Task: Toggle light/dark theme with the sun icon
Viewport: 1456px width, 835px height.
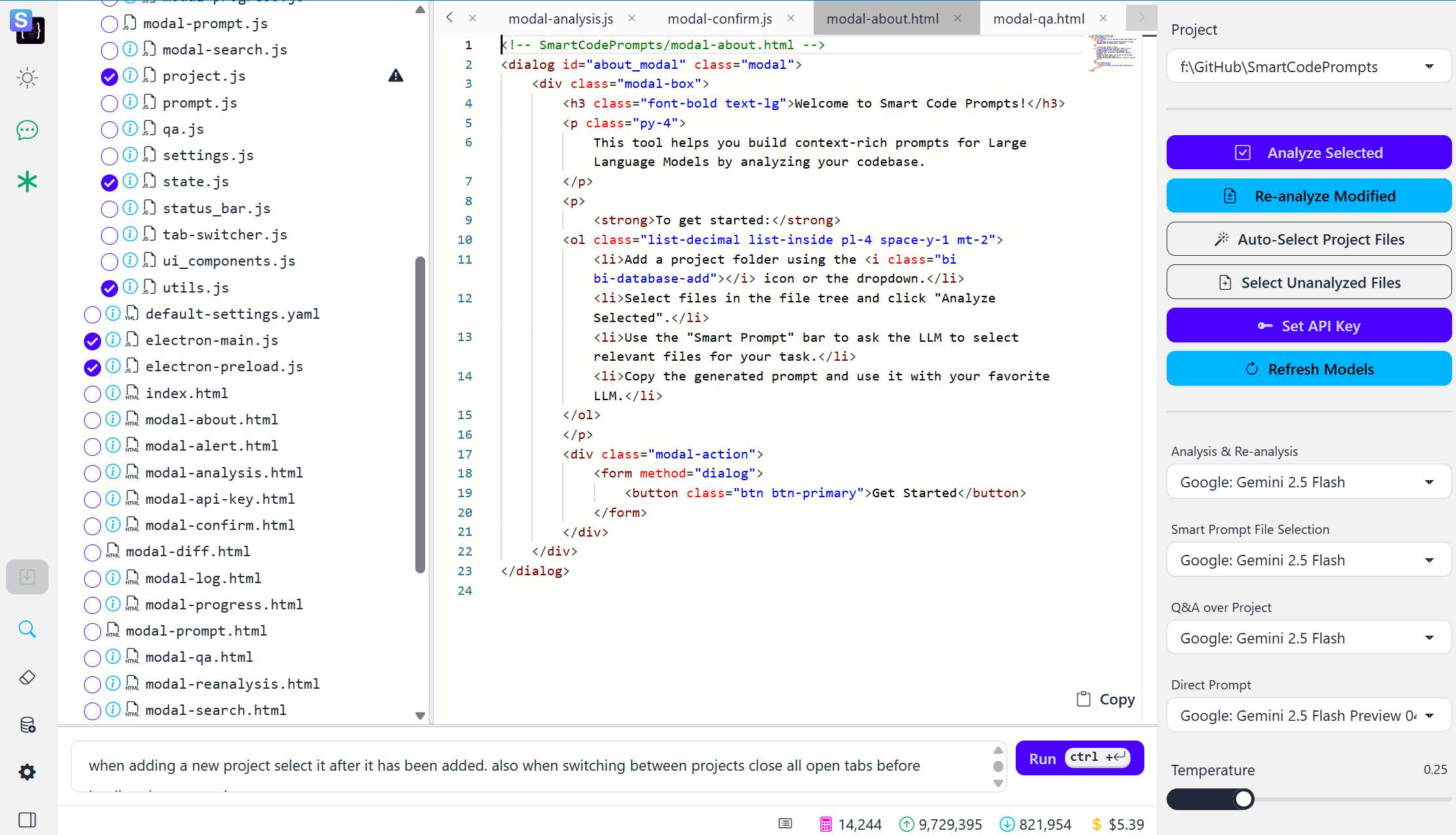Action: coord(27,77)
